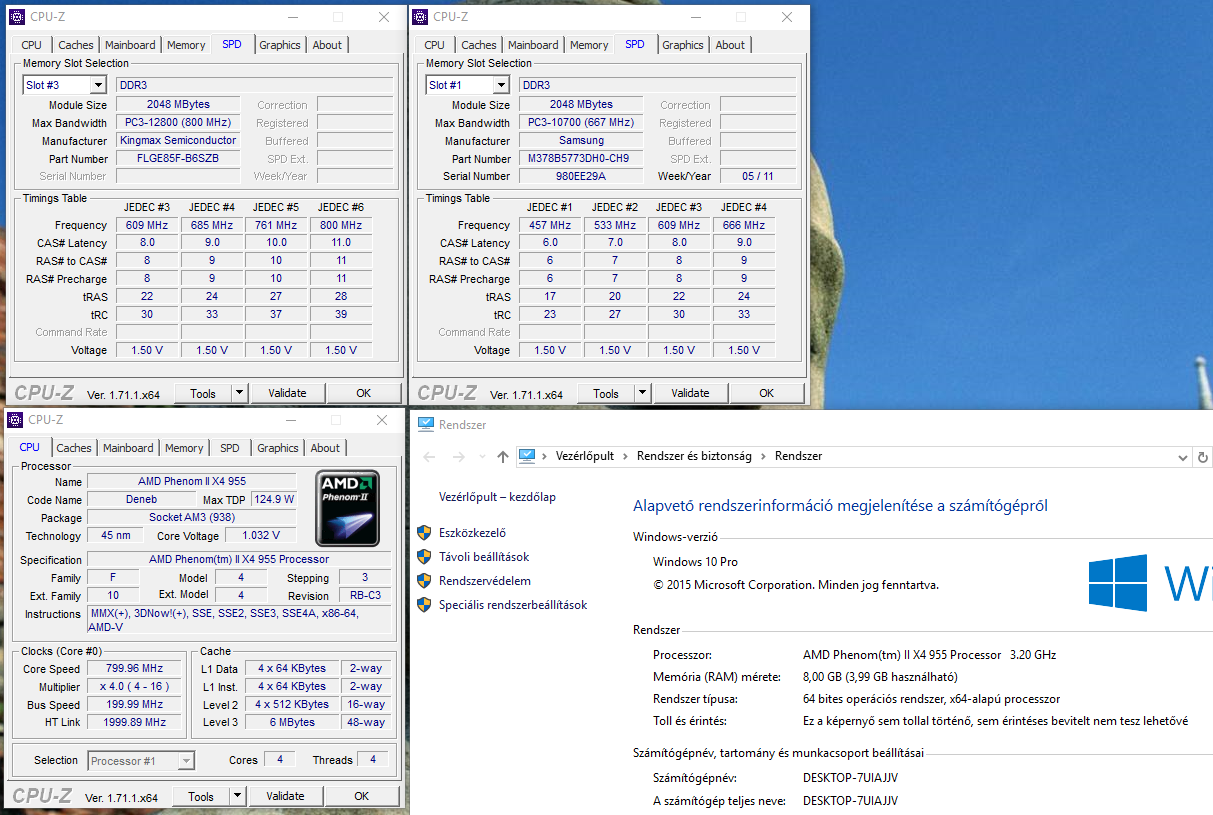Click the Rendszer window title icon
The width and height of the screenshot is (1213, 815).
[426, 425]
